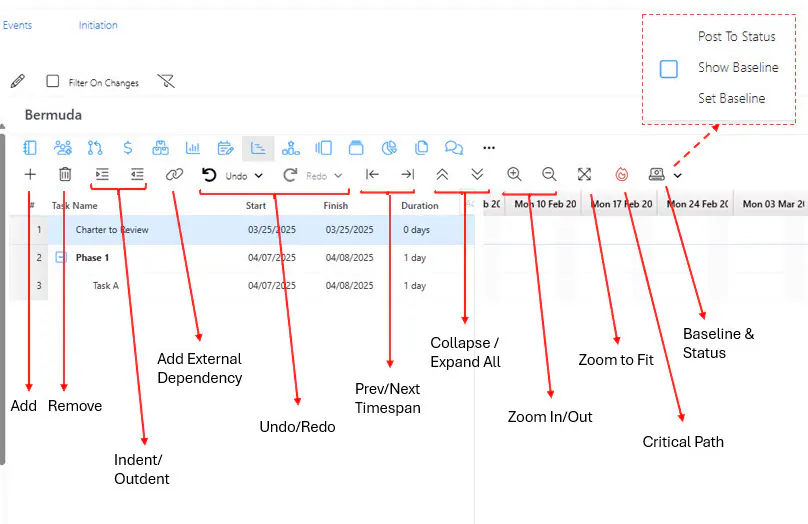Click the Remove task trash icon

(x=65, y=175)
